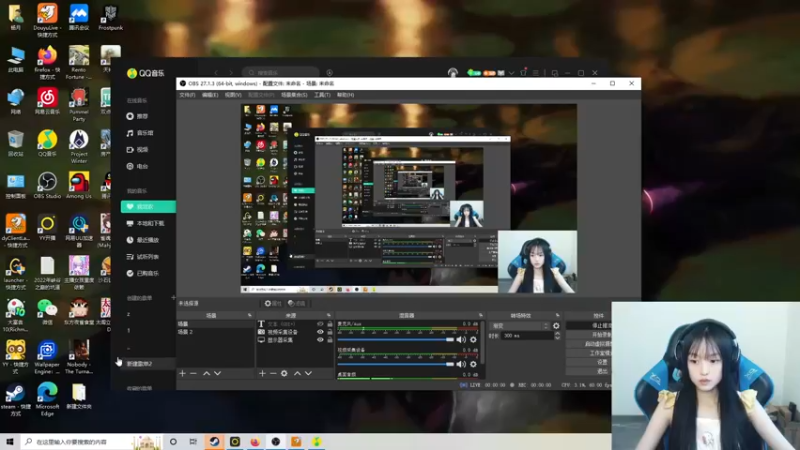Open source properties with the gear under the Sources list
The width and height of the screenshot is (800, 450).
(284, 373)
